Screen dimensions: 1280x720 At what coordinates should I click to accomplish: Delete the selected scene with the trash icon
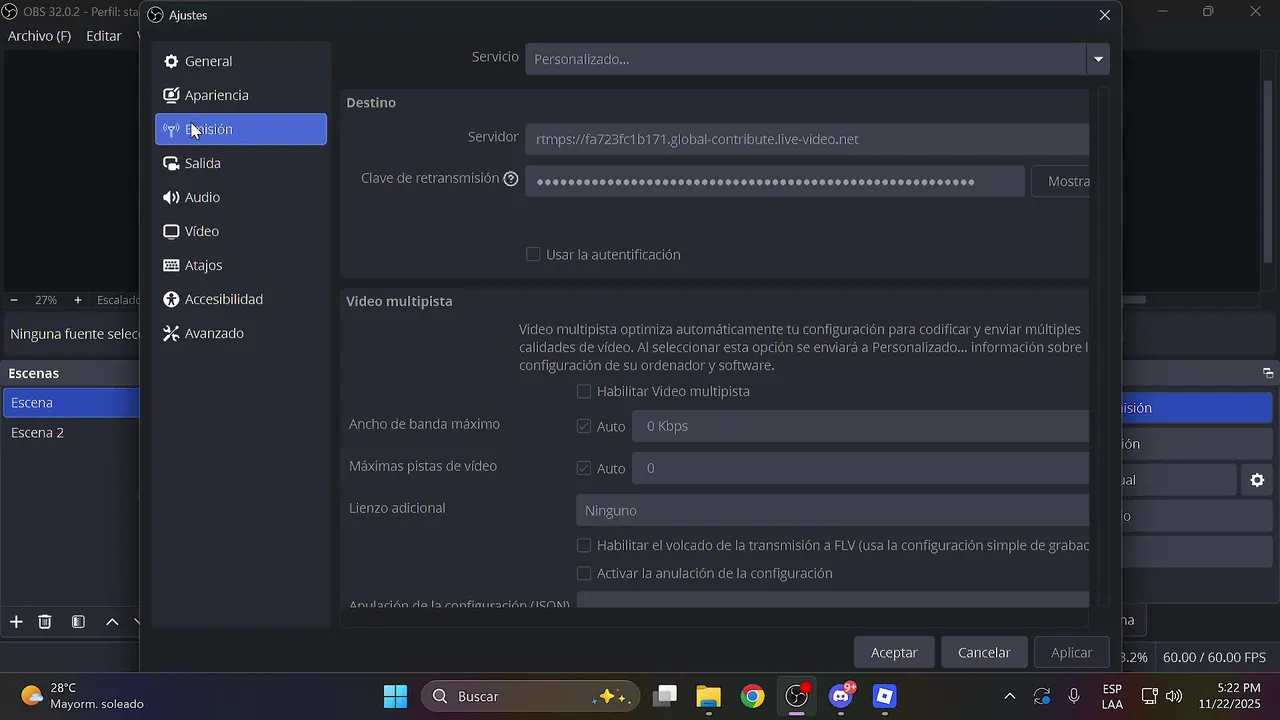(x=45, y=622)
